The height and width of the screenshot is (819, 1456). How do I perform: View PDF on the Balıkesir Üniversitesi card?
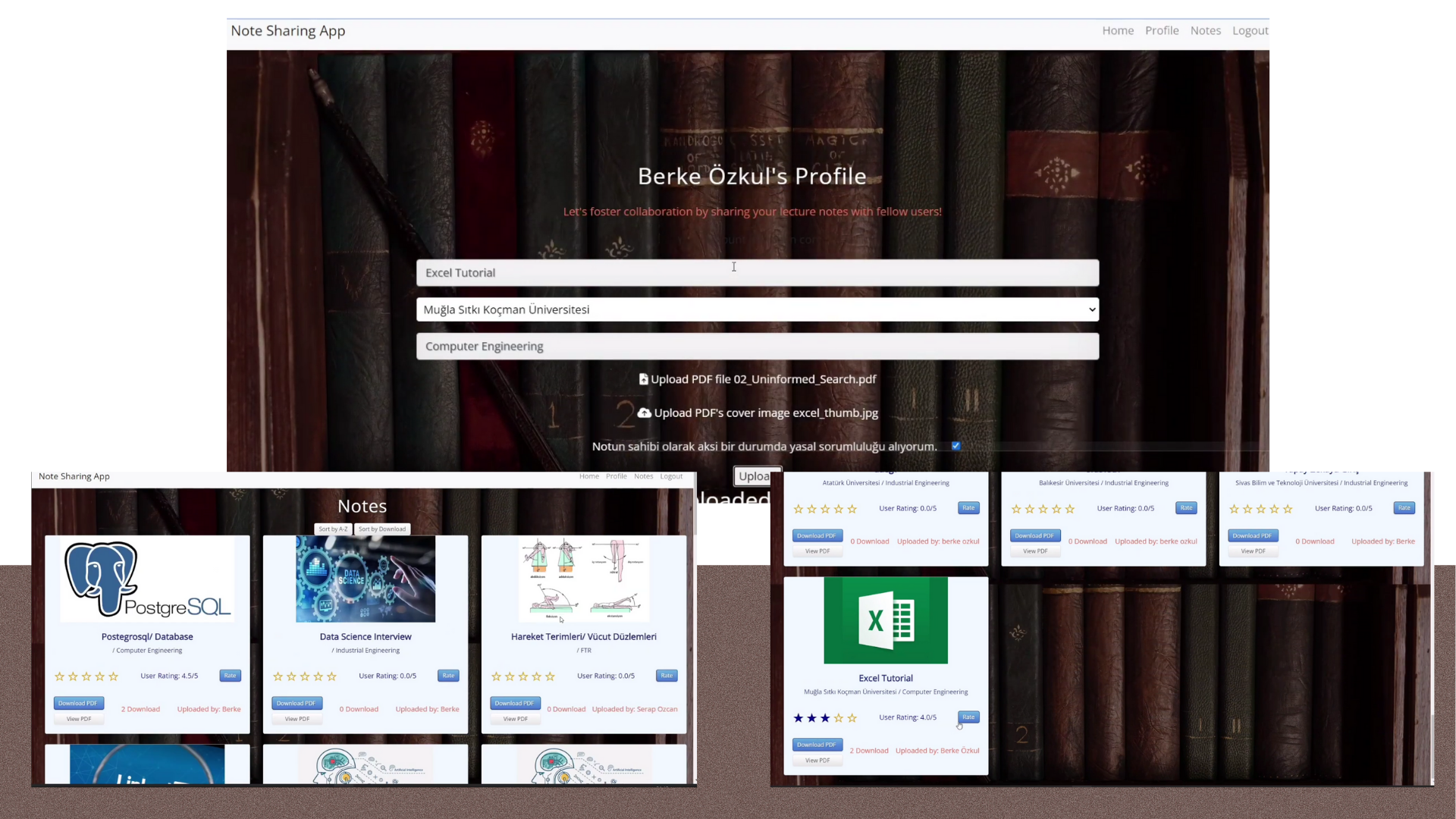click(x=1034, y=551)
